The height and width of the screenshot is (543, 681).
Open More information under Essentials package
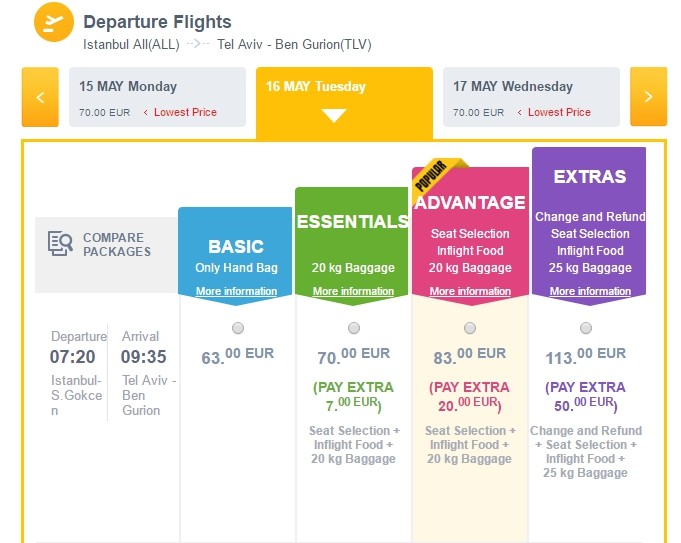(x=354, y=291)
